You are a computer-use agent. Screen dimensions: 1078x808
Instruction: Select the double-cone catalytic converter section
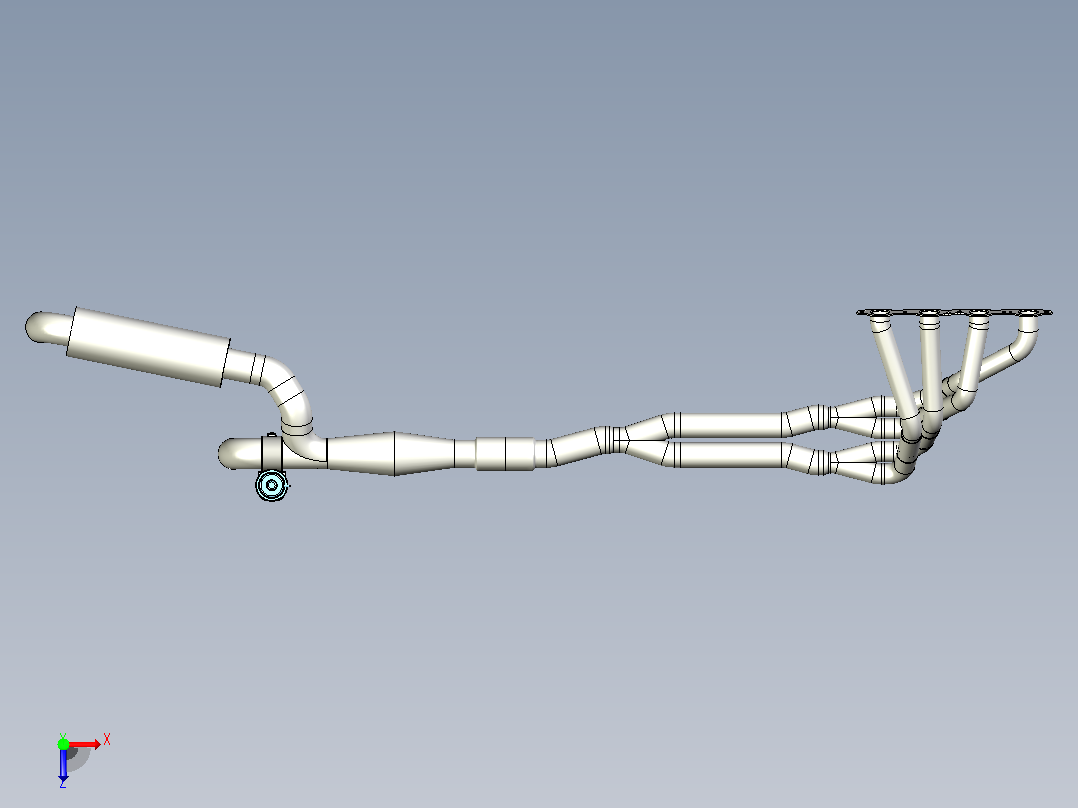tap(390, 454)
